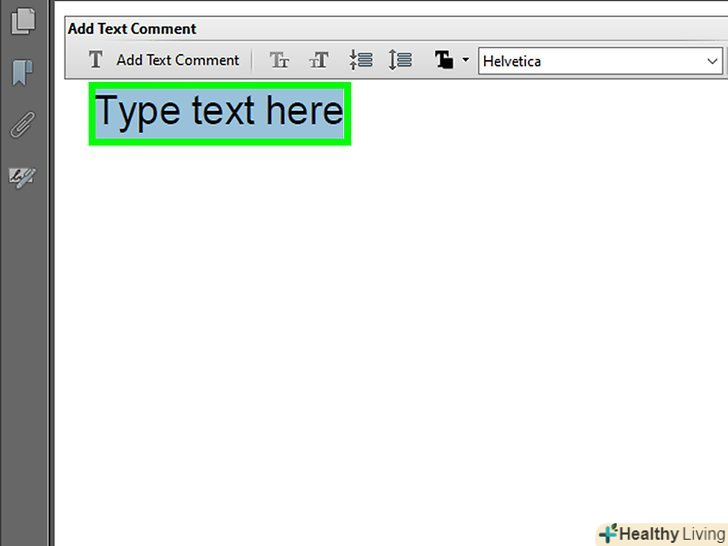The height and width of the screenshot is (546, 728).
Task: Decrease line spacing in toolbar
Action: point(361,60)
